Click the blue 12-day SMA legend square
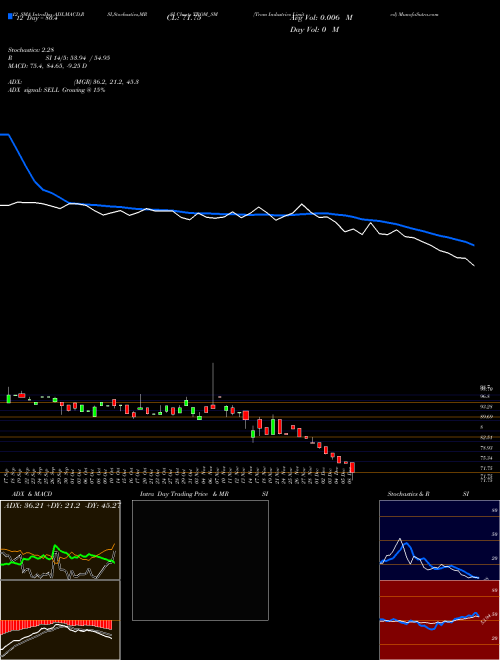 click(11, 17)
